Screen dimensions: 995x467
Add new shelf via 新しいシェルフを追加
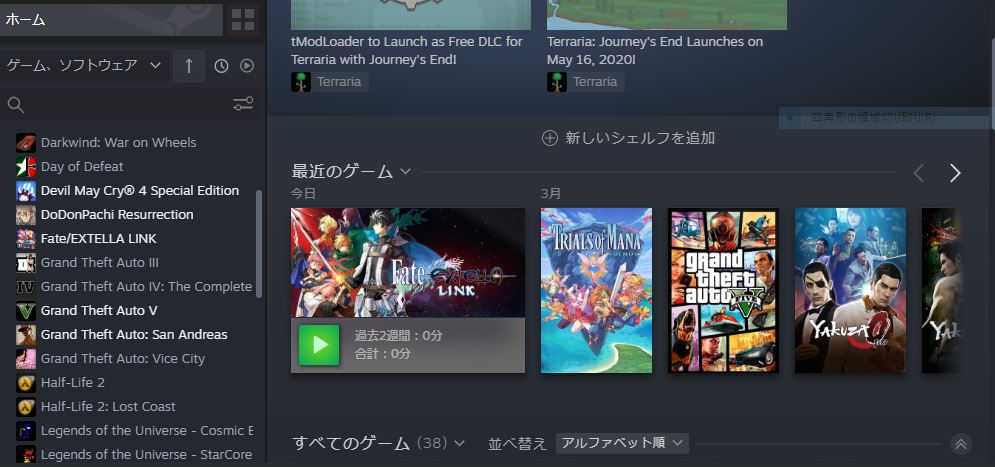(628, 138)
